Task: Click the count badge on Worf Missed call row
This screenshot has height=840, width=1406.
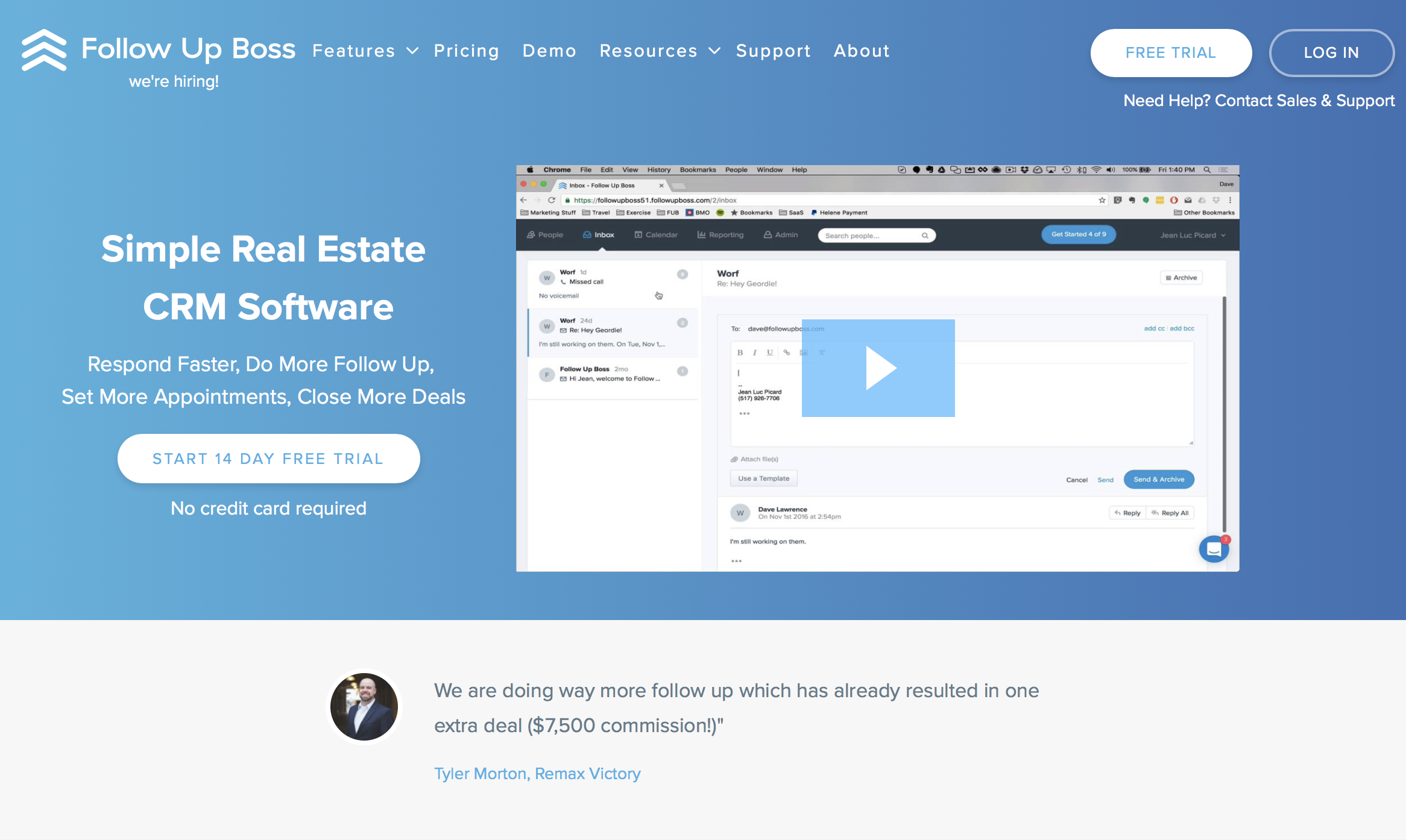Action: 683,274
